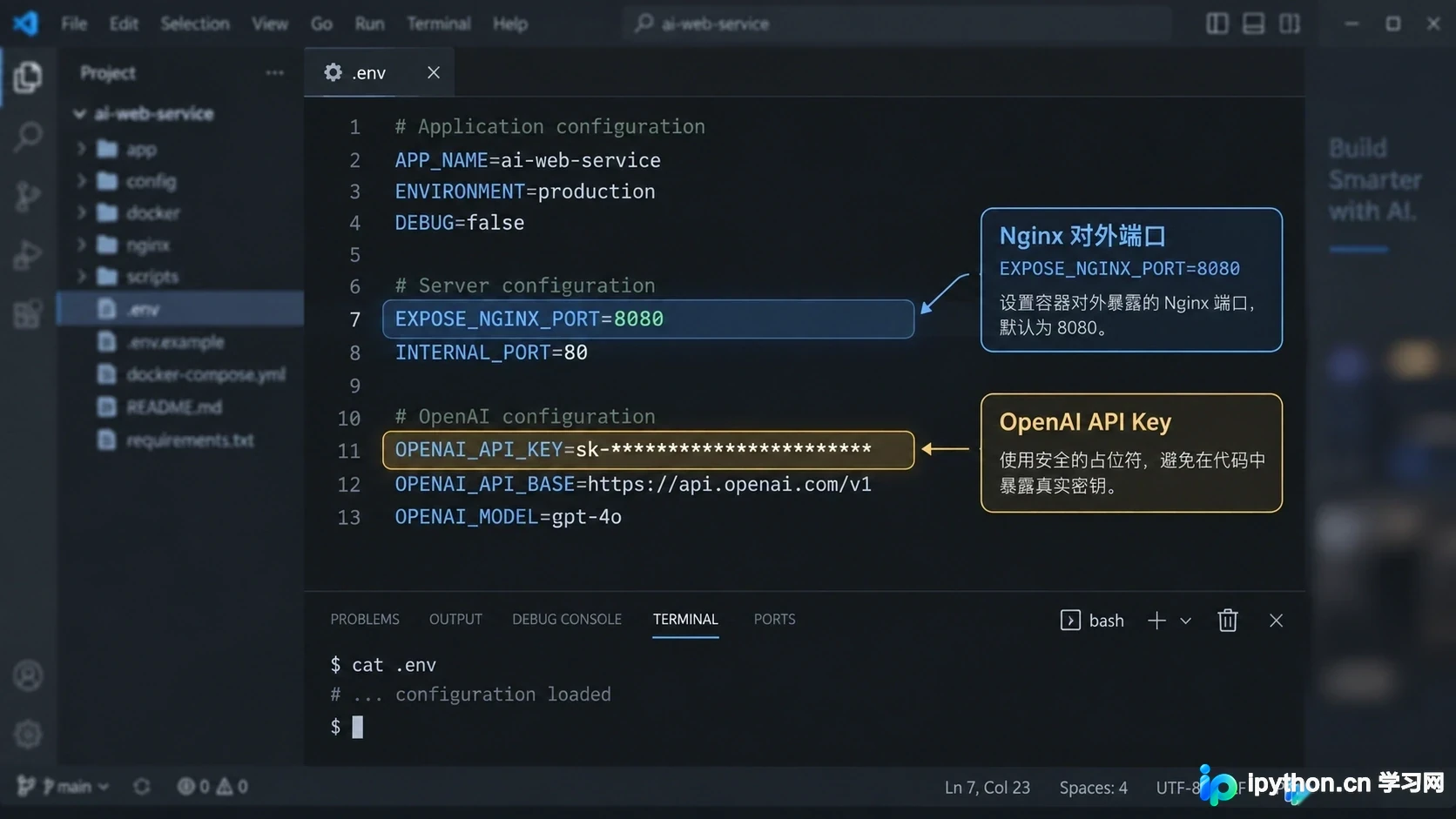Open the Terminal menu

point(439,23)
